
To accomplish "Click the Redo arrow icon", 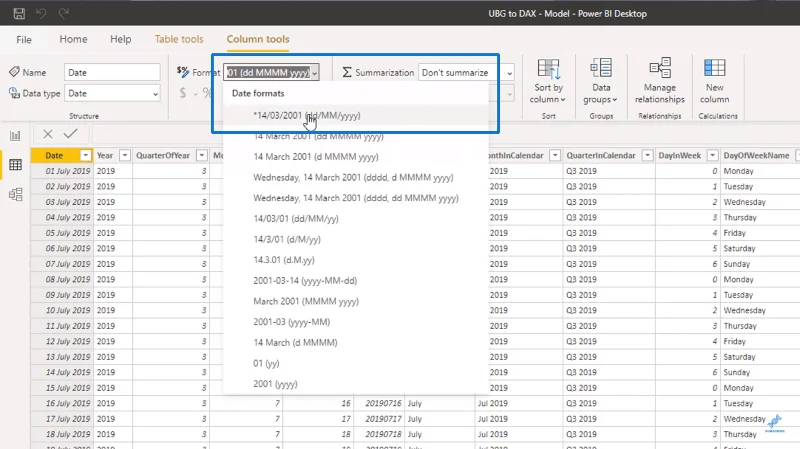I will click(x=63, y=14).
